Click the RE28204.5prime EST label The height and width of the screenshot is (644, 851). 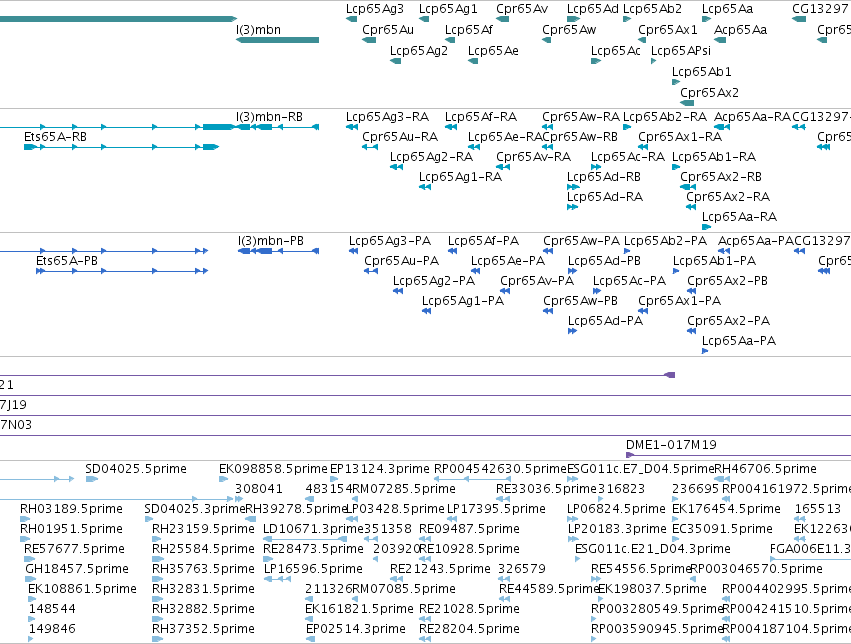click(469, 629)
